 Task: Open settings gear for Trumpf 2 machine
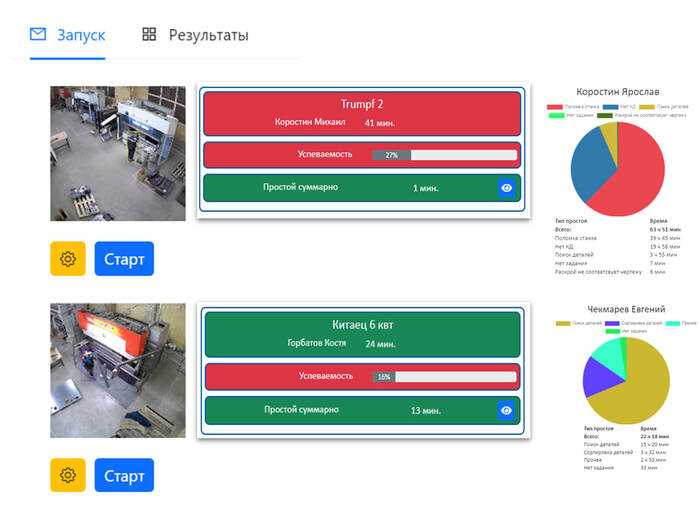click(x=68, y=259)
